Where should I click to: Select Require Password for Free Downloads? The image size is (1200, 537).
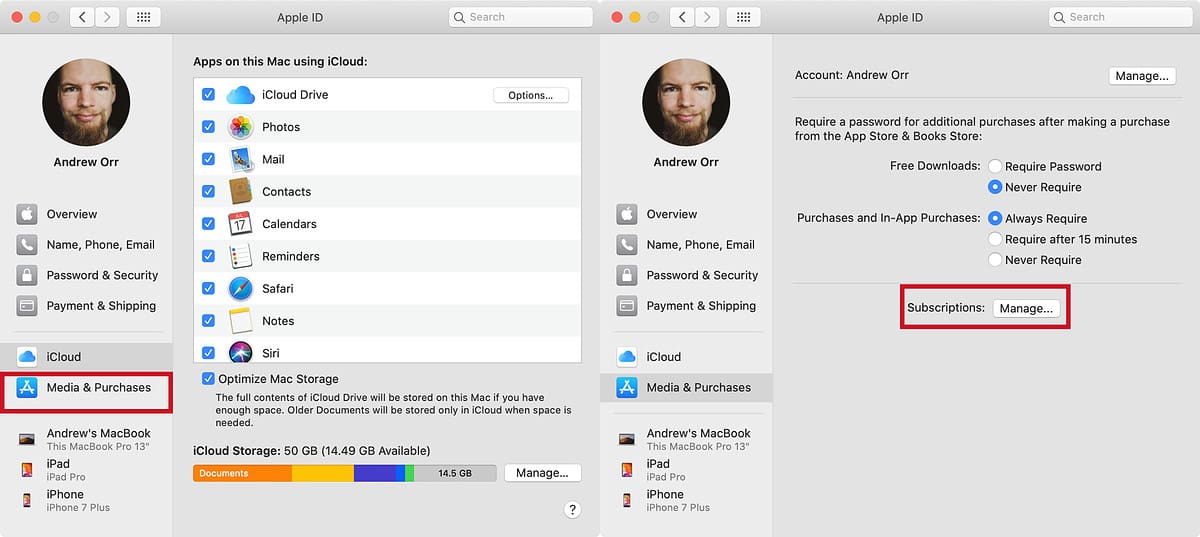point(995,166)
